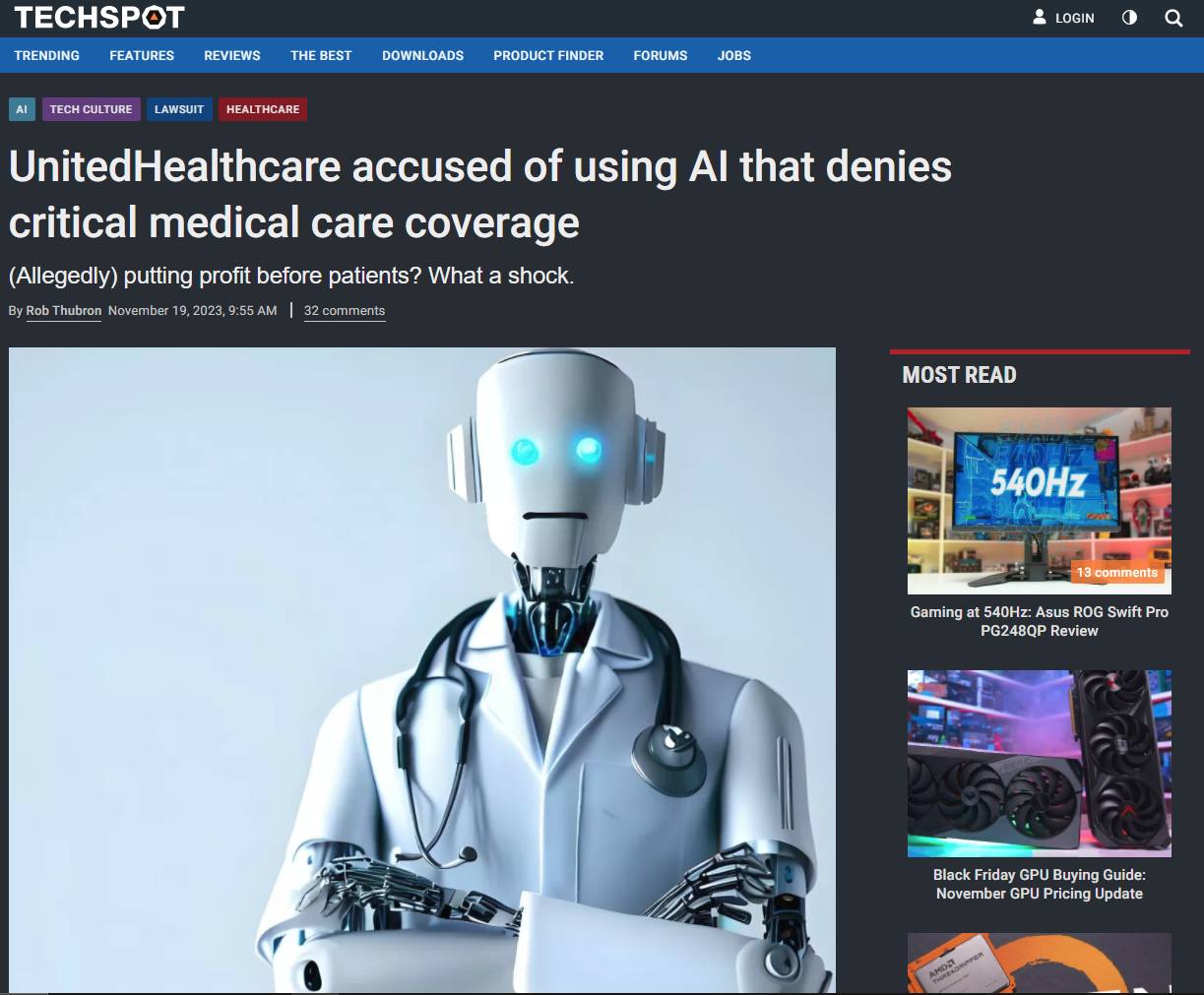Jump to the 32 comments link
The width and height of the screenshot is (1204, 995).
[345, 311]
